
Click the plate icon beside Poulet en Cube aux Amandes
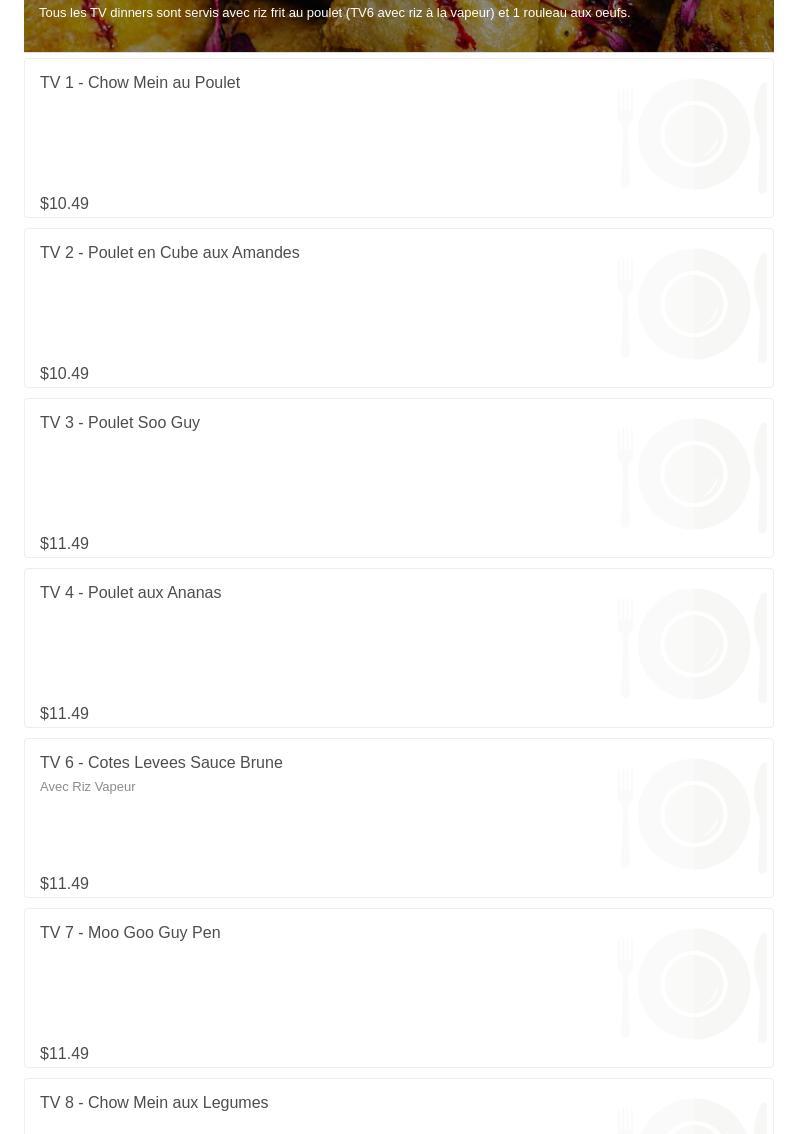tap(693, 304)
